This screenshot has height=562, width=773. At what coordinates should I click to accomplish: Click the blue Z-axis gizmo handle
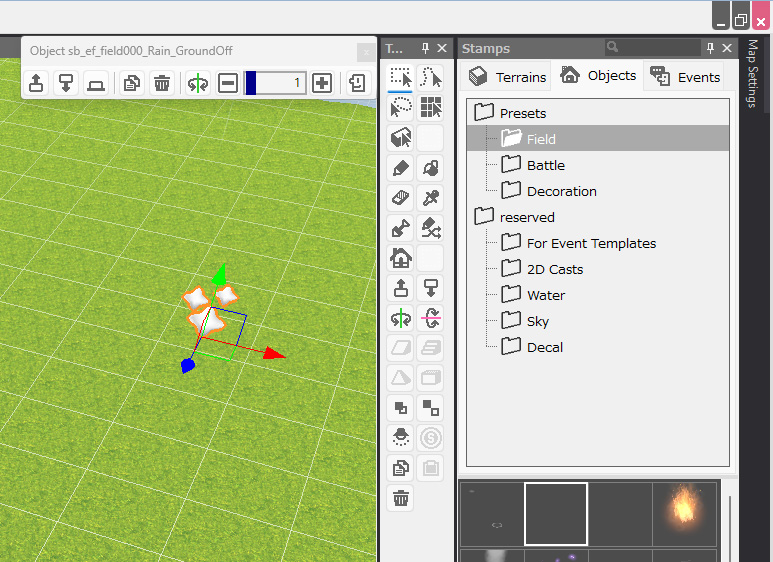pos(188,365)
